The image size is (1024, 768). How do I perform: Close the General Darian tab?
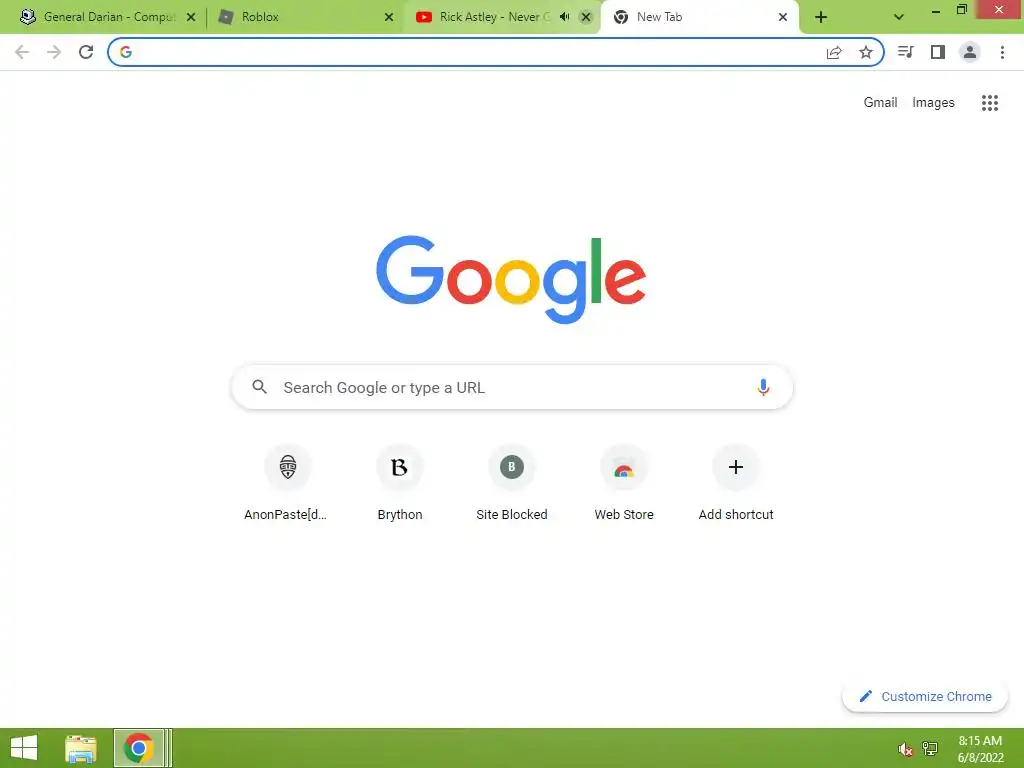(x=191, y=17)
